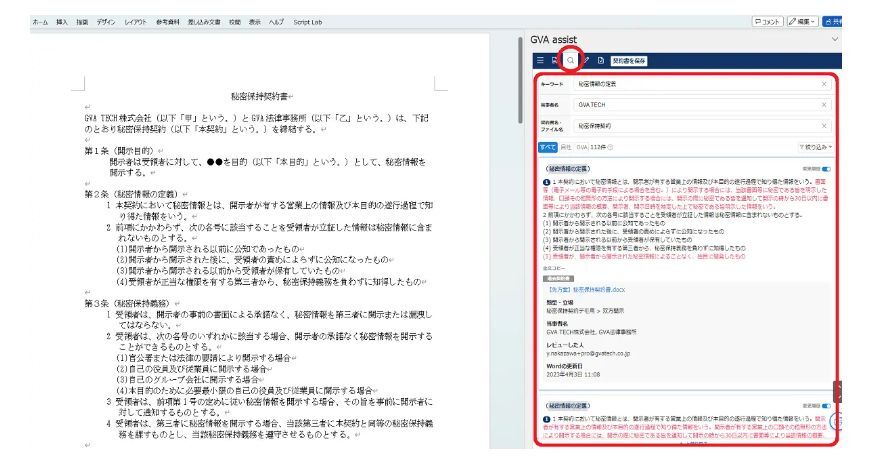The image size is (877, 475).
Task: Click the y.nakazawa reviewer email text
Action: pyautogui.click(x=588, y=354)
